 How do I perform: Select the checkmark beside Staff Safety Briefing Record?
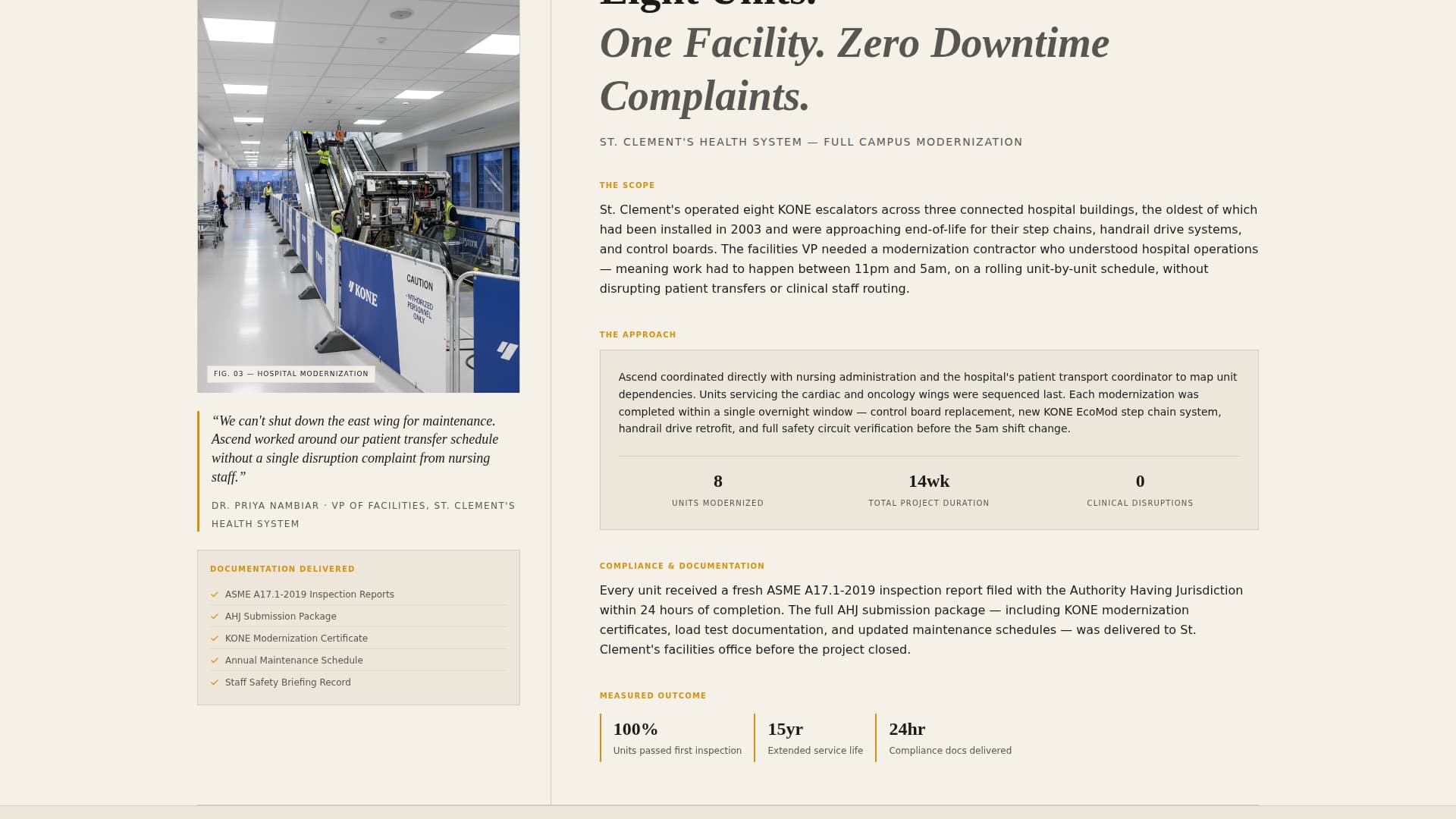[215, 682]
